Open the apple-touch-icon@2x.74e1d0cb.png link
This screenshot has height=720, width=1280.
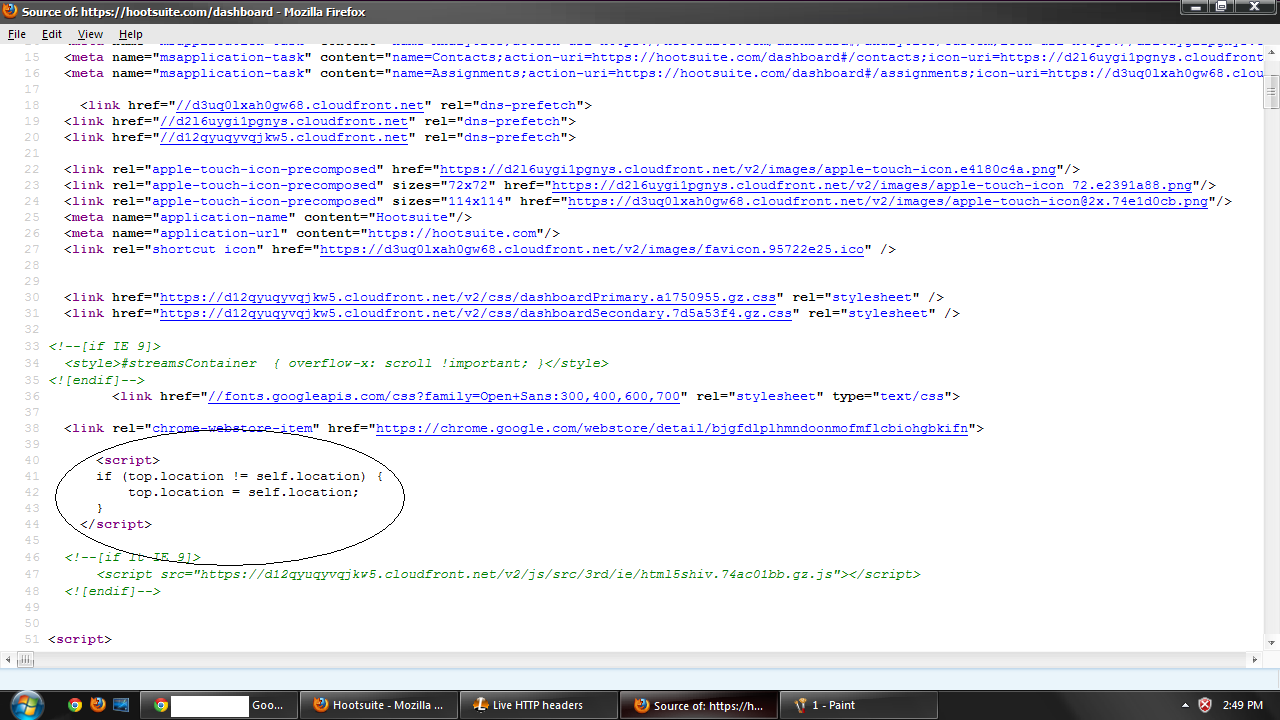[x=888, y=201]
